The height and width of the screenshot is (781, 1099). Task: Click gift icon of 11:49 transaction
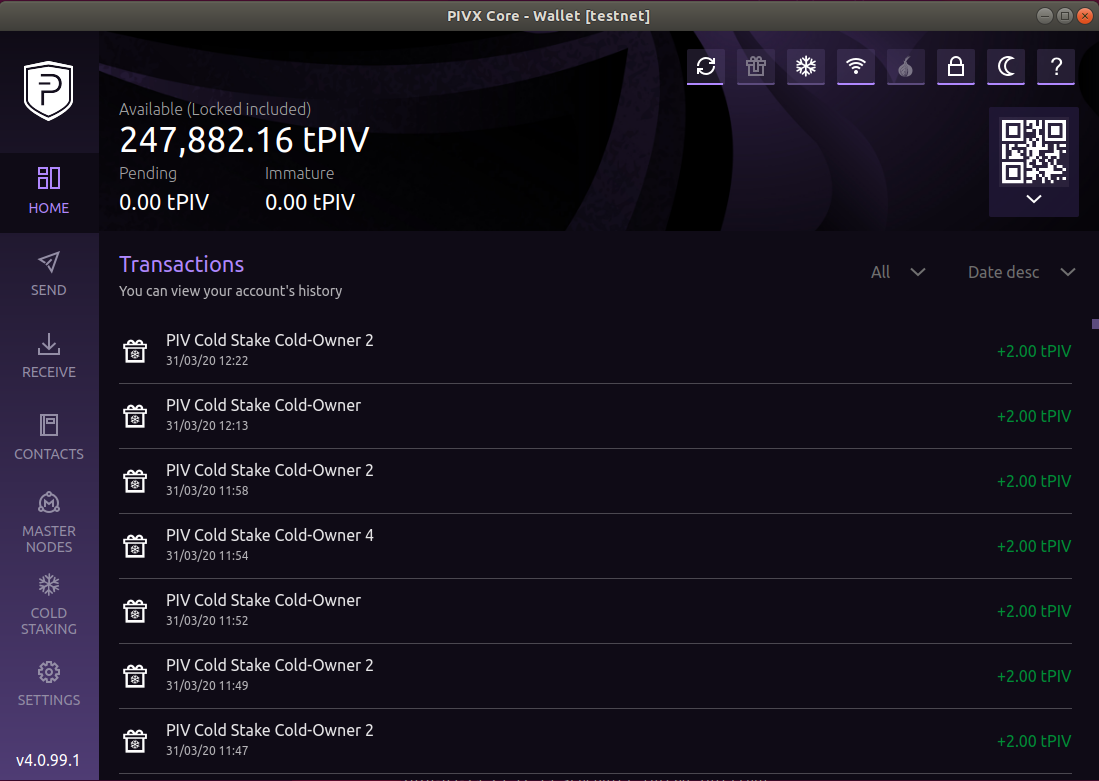click(x=135, y=676)
